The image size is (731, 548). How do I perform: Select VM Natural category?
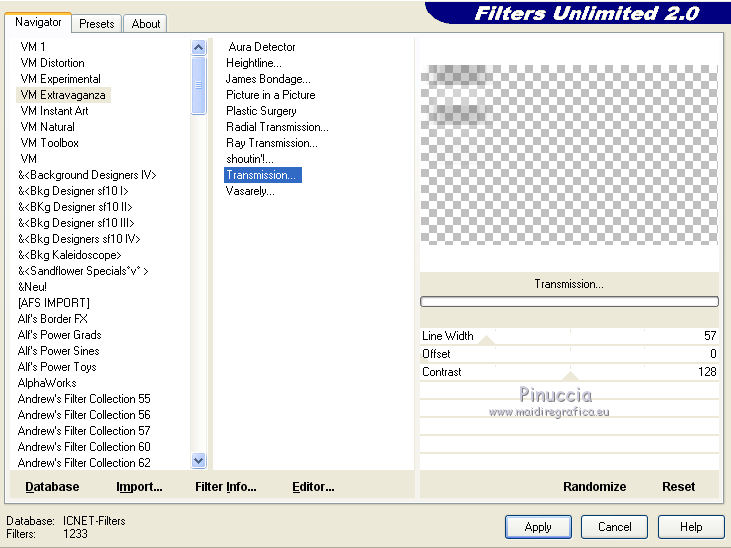[48, 126]
